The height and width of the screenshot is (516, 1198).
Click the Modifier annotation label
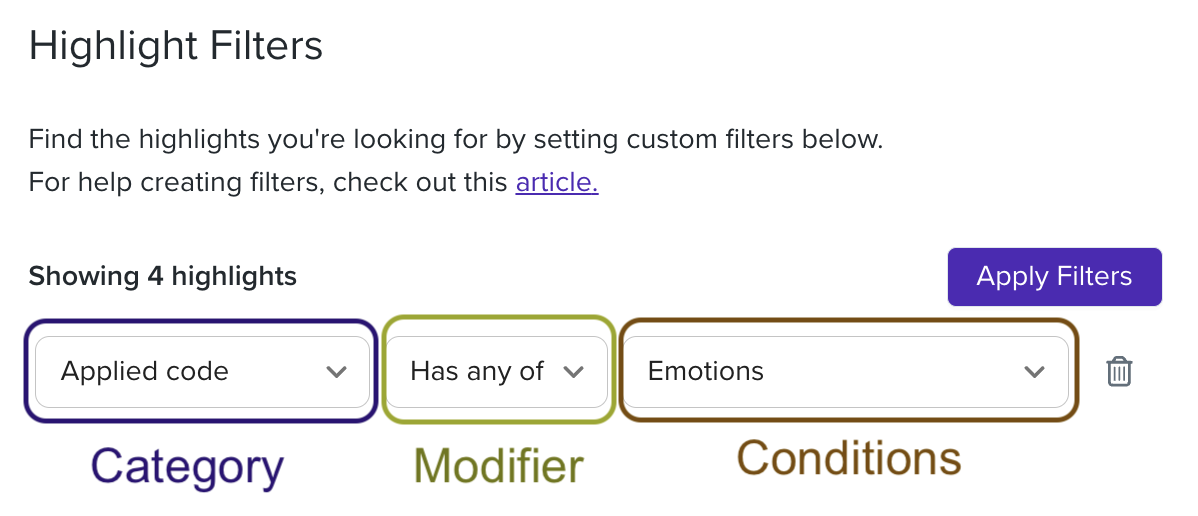tap(498, 466)
